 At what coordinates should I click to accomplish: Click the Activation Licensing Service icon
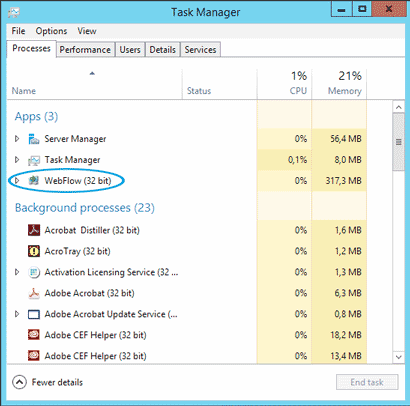point(34,272)
